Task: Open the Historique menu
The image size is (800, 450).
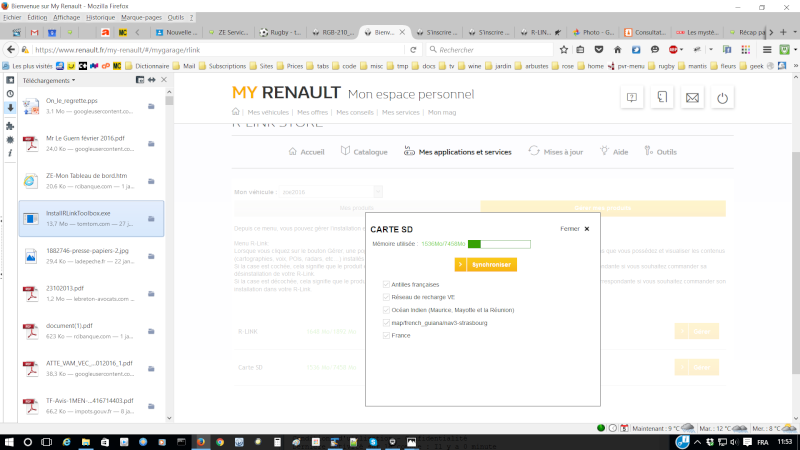Action: click(x=101, y=17)
